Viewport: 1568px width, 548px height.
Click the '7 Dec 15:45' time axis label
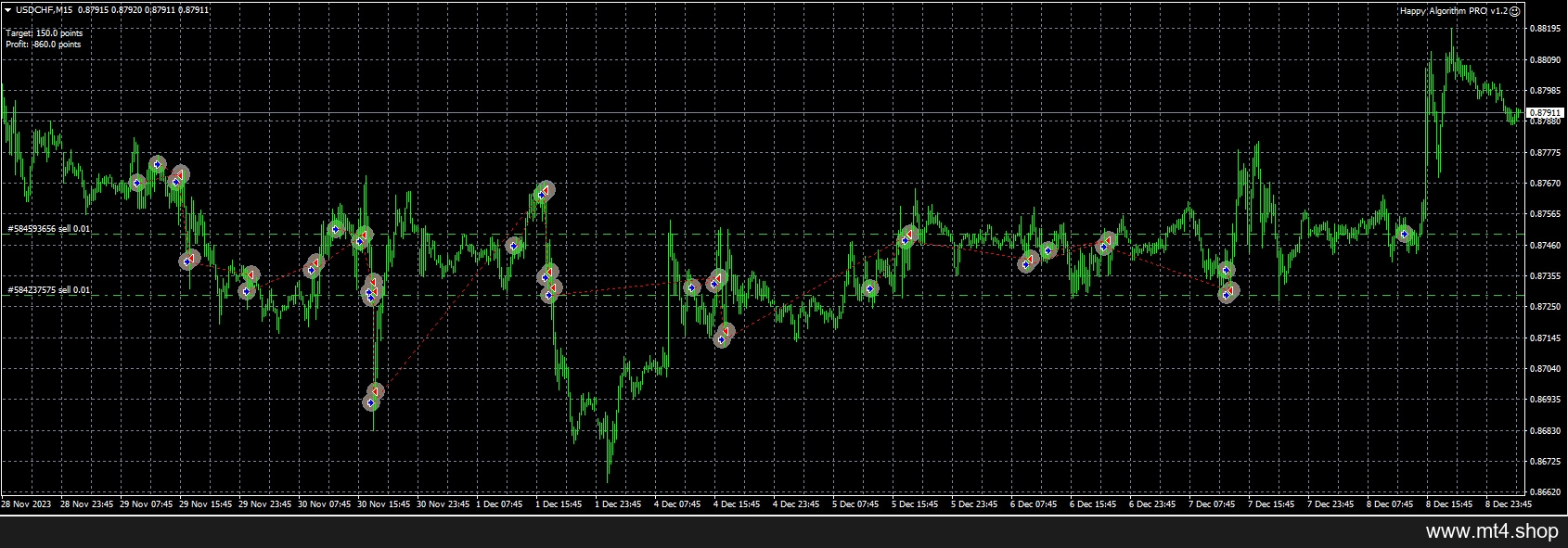pos(1271,505)
